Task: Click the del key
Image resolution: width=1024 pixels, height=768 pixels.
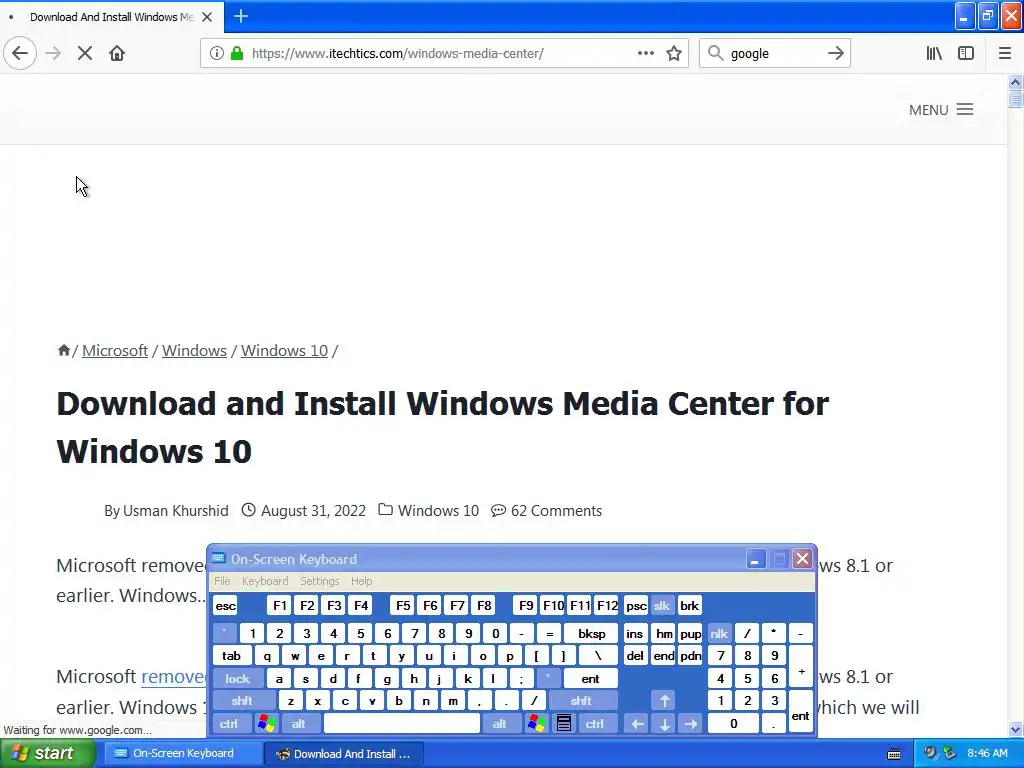Action: pos(635,656)
